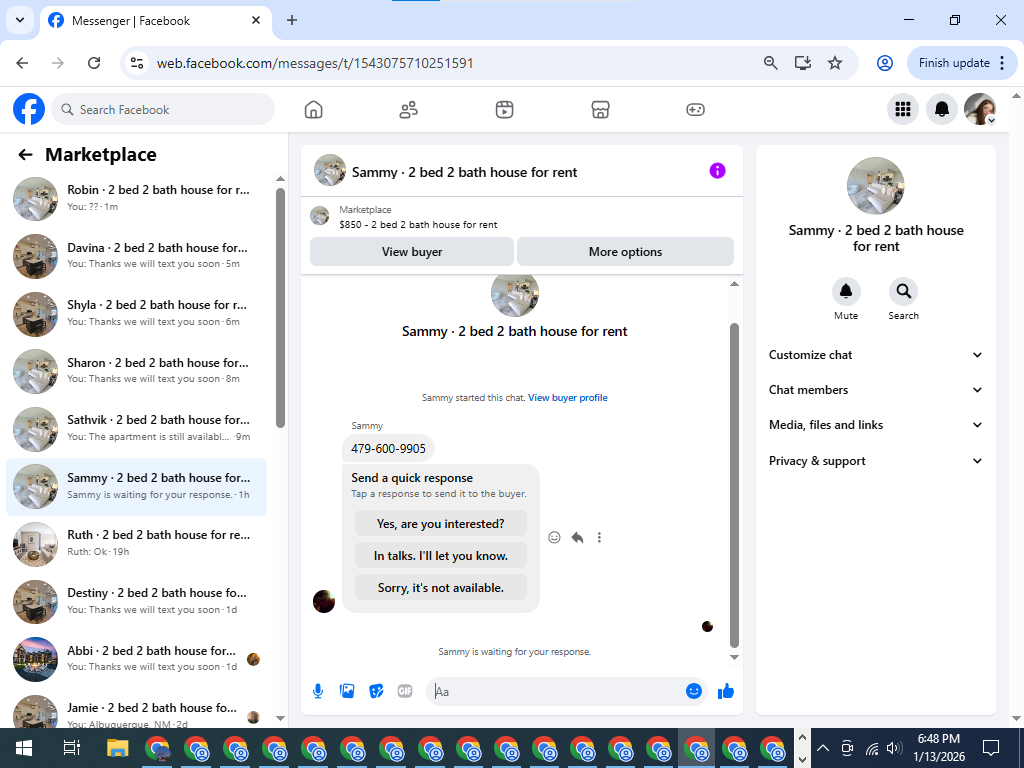Expand the Customize chat section
The image size is (1024, 768).
(875, 355)
